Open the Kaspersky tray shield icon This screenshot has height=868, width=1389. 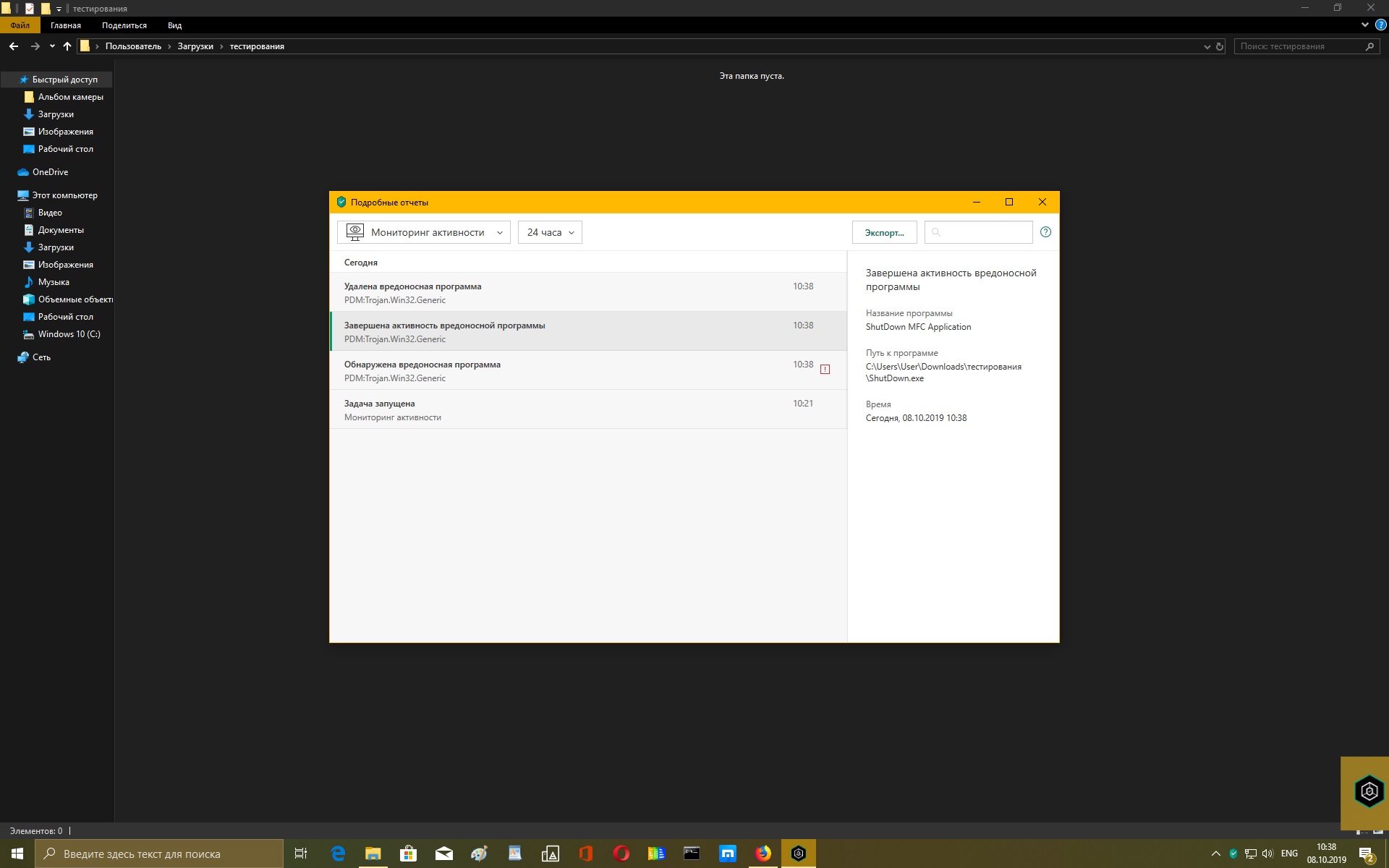coord(1233,854)
